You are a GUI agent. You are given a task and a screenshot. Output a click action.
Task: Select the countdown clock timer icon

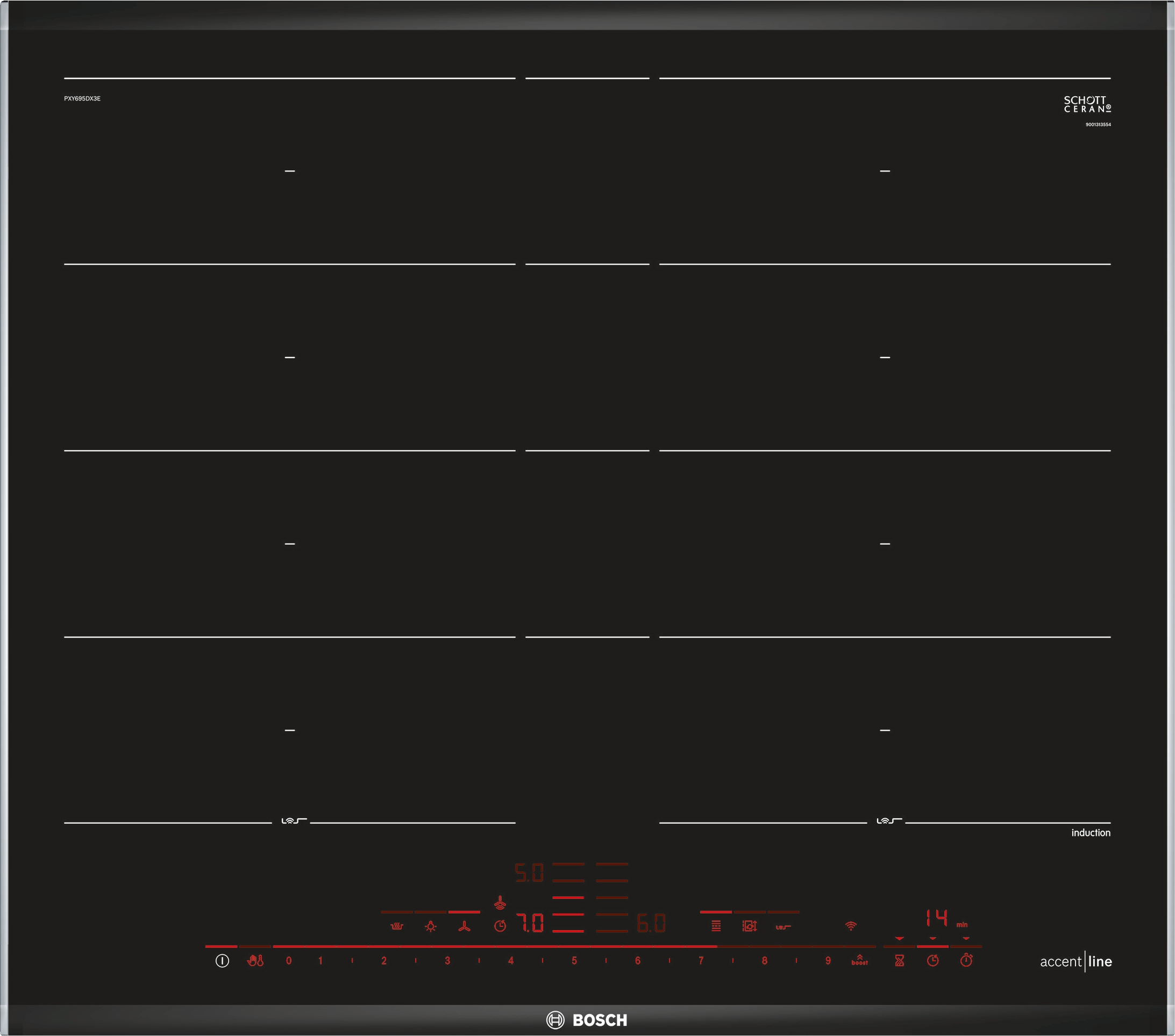tap(932, 960)
